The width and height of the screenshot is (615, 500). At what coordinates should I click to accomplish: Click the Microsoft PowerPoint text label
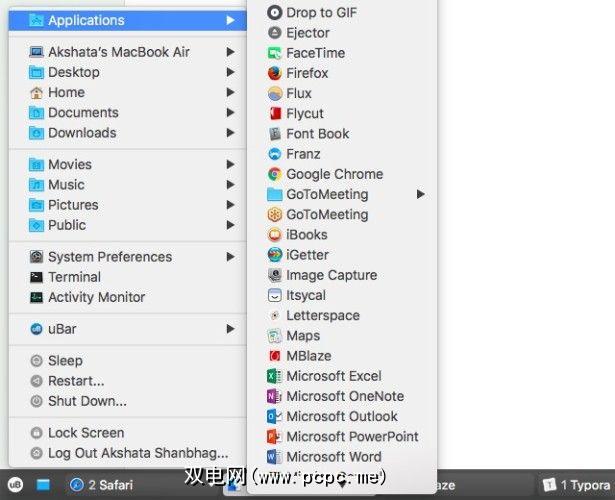click(x=352, y=436)
